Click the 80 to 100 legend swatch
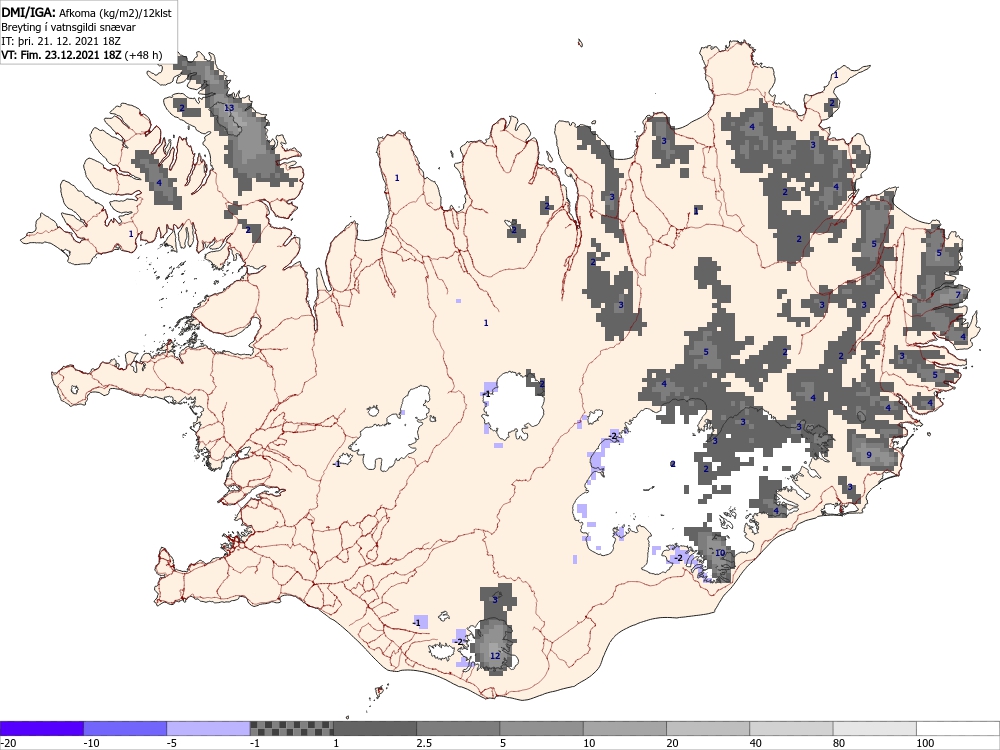The width and height of the screenshot is (1000, 750). (x=875, y=728)
